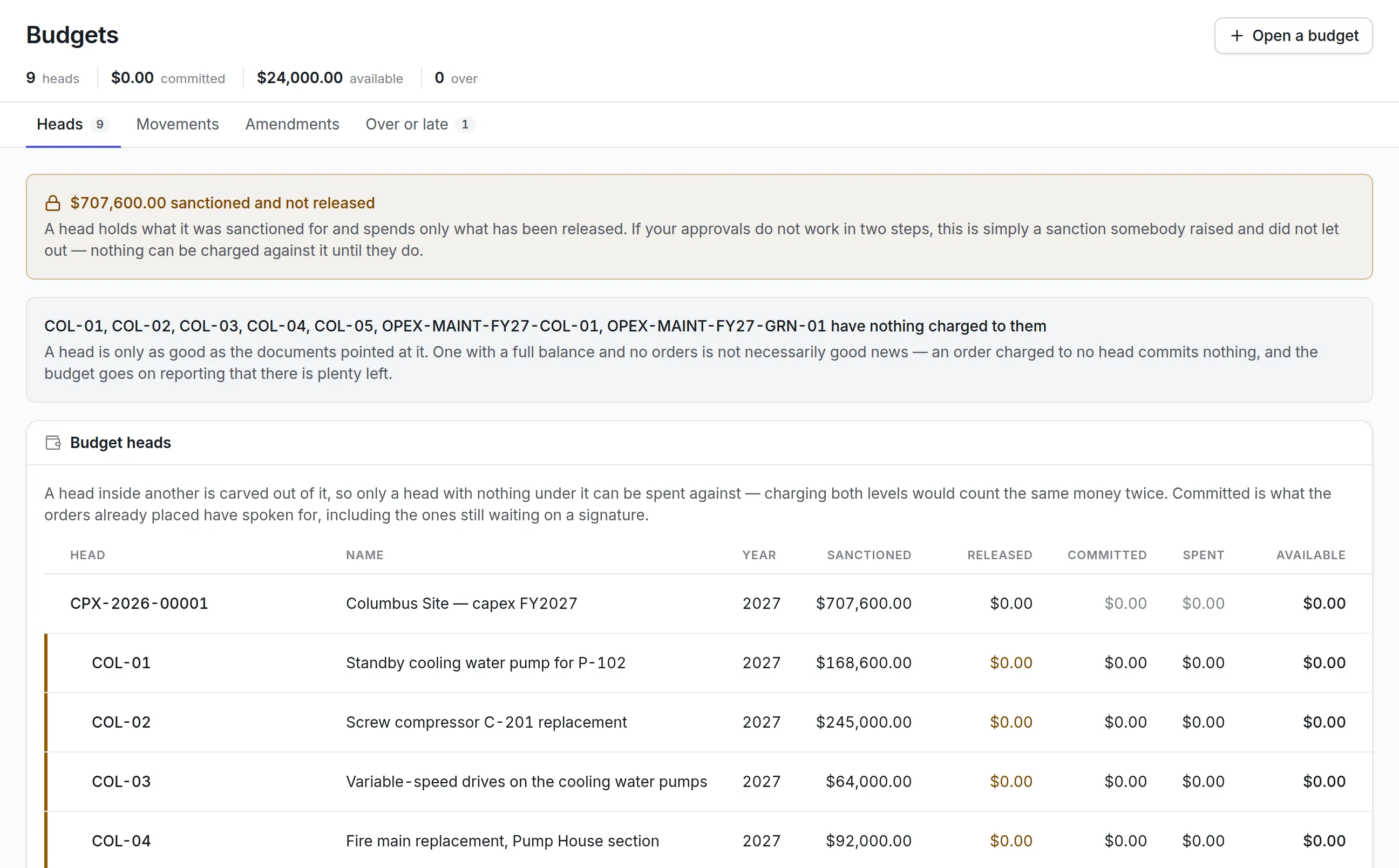Image resolution: width=1399 pixels, height=868 pixels.
Task: Select the COL-03 head row
Action: [708, 781]
